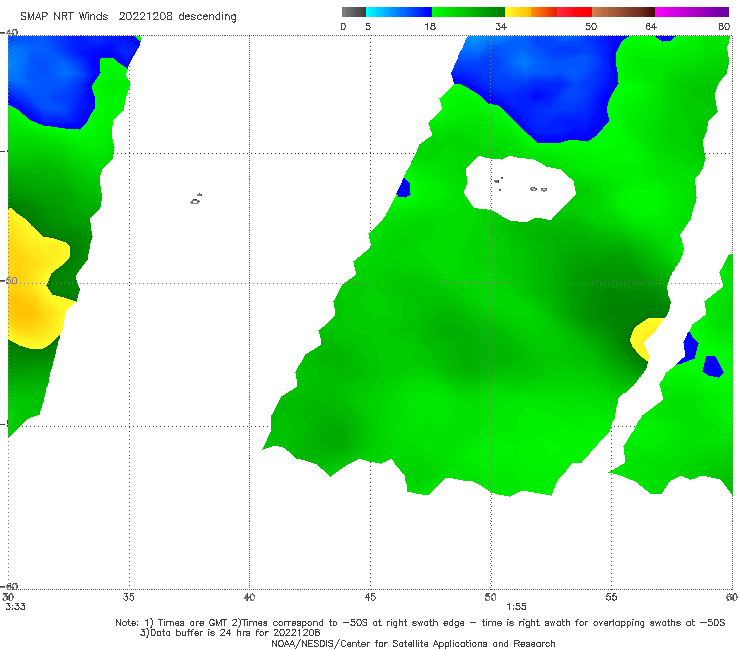This screenshot has height=650, width=740.
Task: Click the latitude axis label '-60'
Action: 9,586
